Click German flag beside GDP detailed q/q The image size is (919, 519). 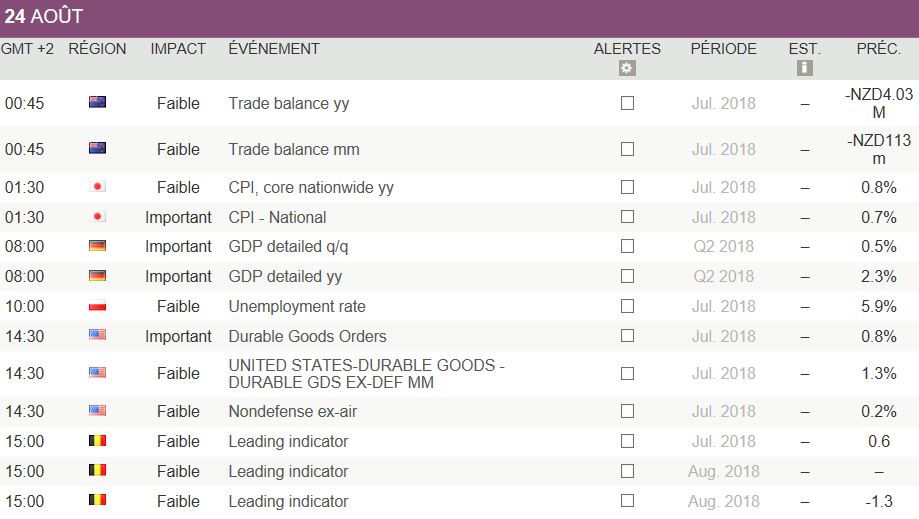tap(98, 246)
